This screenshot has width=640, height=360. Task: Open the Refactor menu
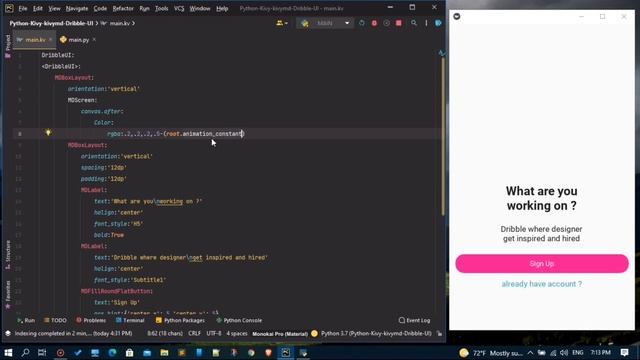[123, 9]
